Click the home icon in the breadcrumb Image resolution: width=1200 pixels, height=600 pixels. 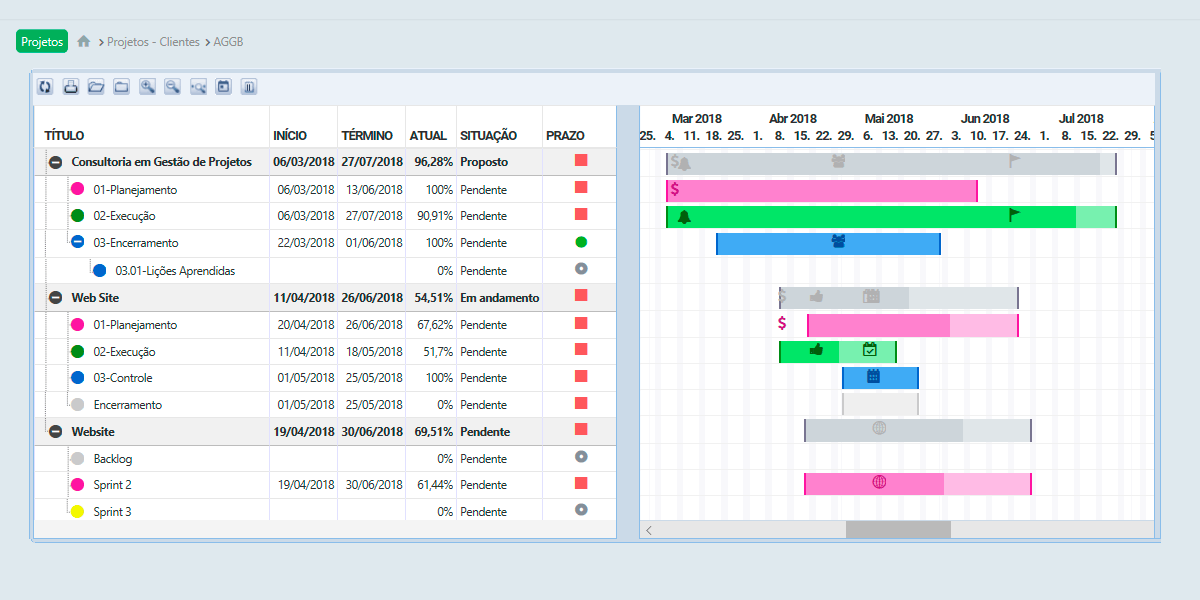84,42
